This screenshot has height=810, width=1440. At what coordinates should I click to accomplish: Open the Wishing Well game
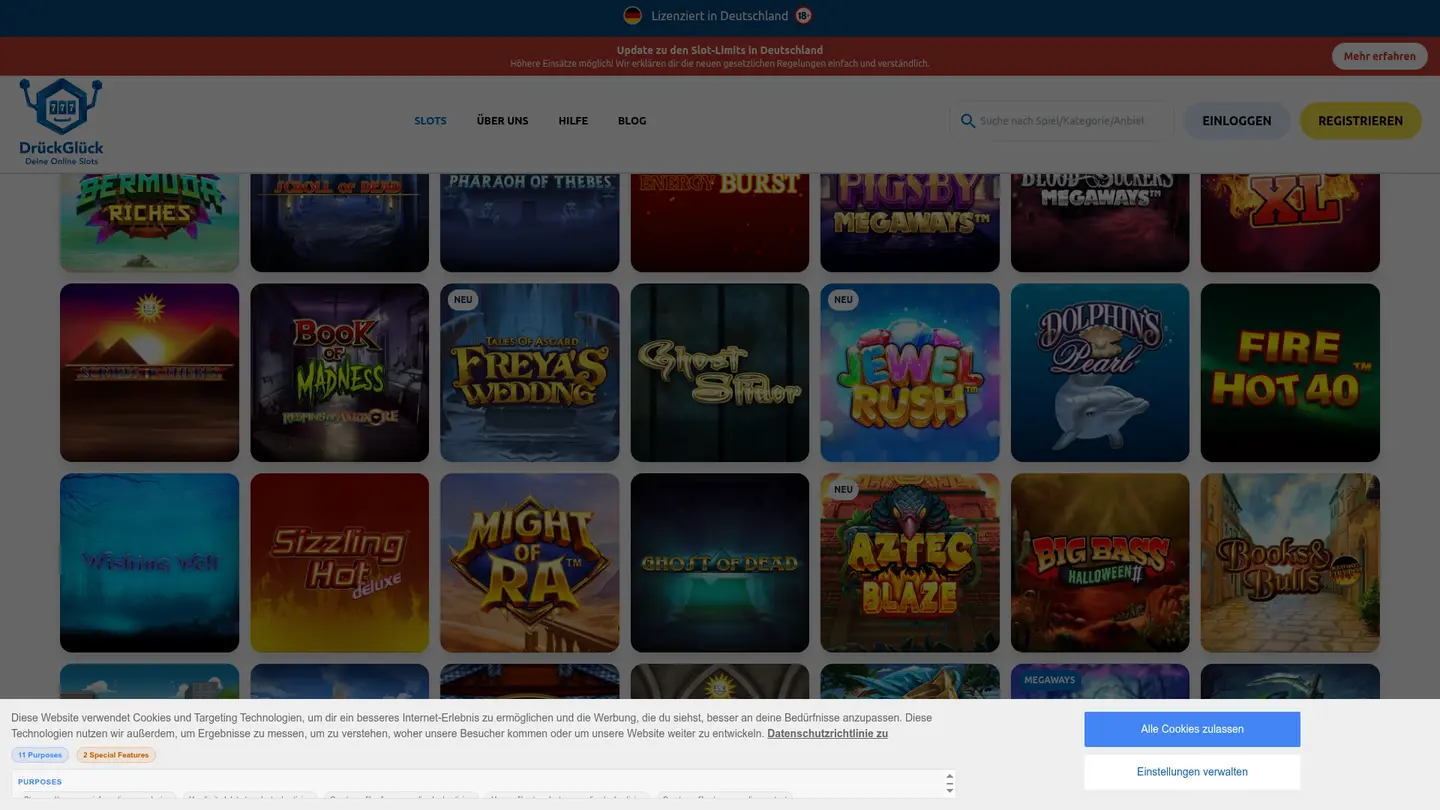[x=149, y=563]
